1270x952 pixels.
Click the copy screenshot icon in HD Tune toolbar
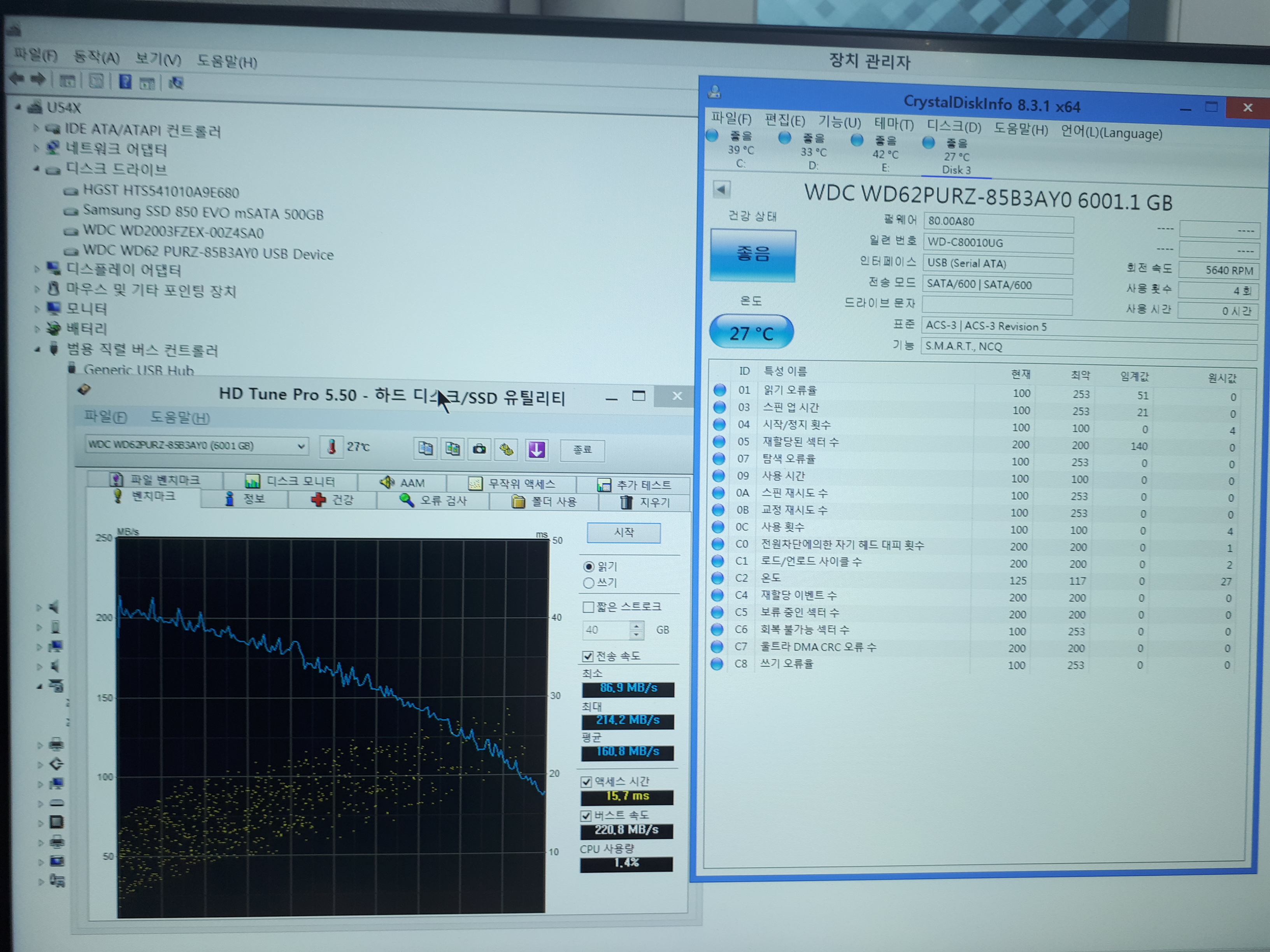[x=453, y=448]
